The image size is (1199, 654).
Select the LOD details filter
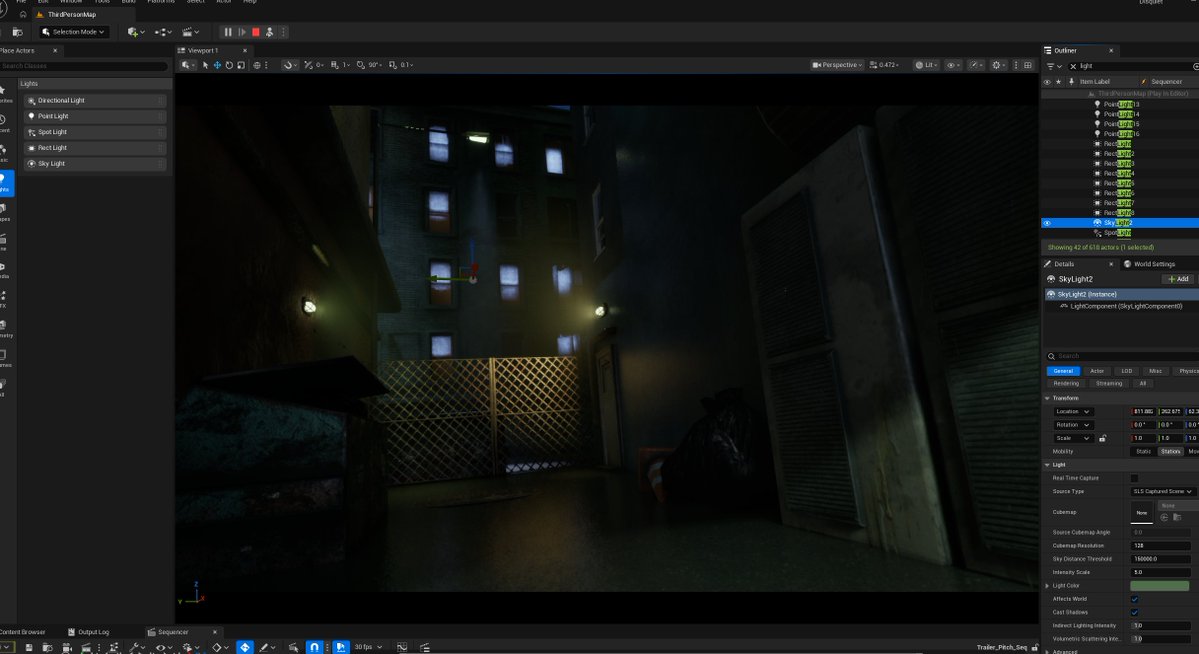[1126, 371]
